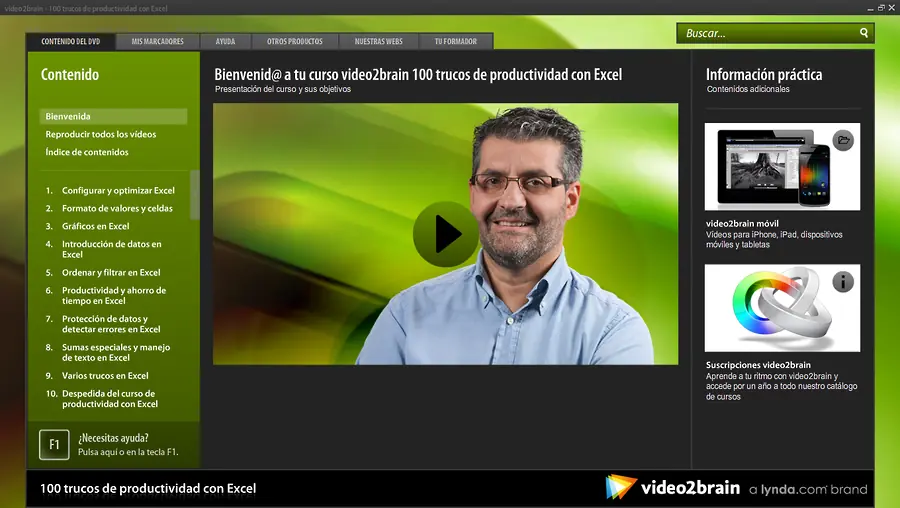
Task: Open the Suscripciones video2brain rings thumbnail
Action: [x=782, y=308]
